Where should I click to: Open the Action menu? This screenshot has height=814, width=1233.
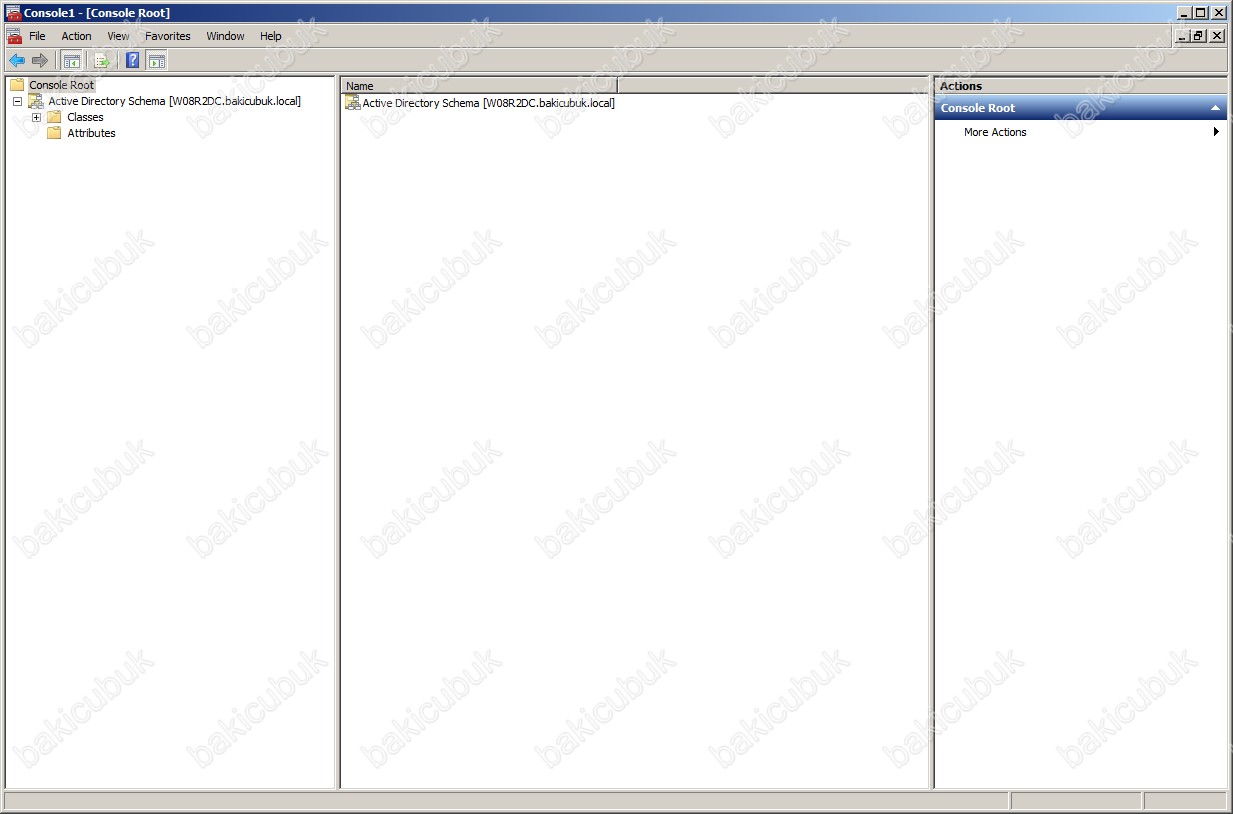click(x=77, y=36)
